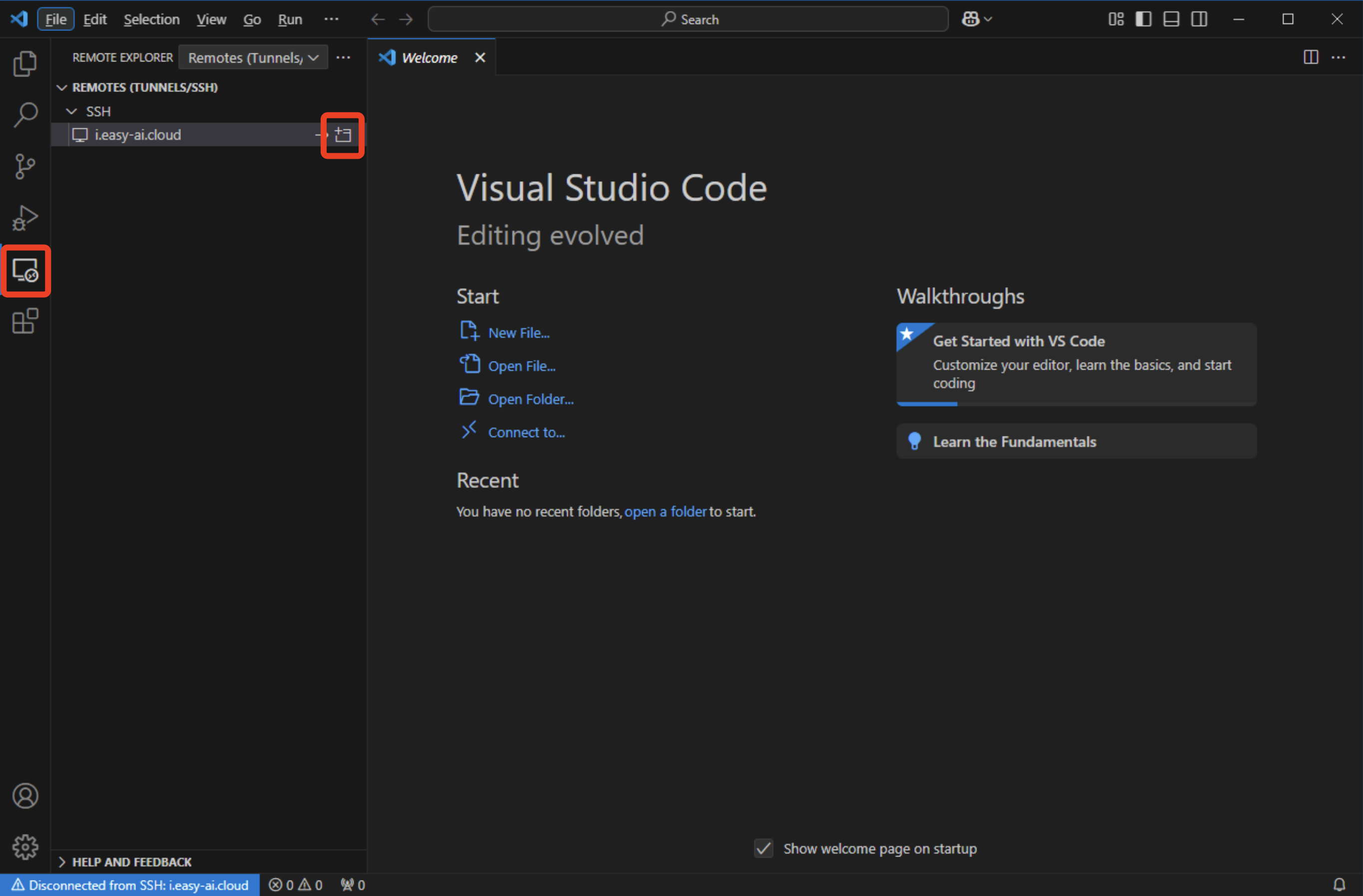The width and height of the screenshot is (1363, 896).
Task: Open the Extensions view
Action: 25,321
